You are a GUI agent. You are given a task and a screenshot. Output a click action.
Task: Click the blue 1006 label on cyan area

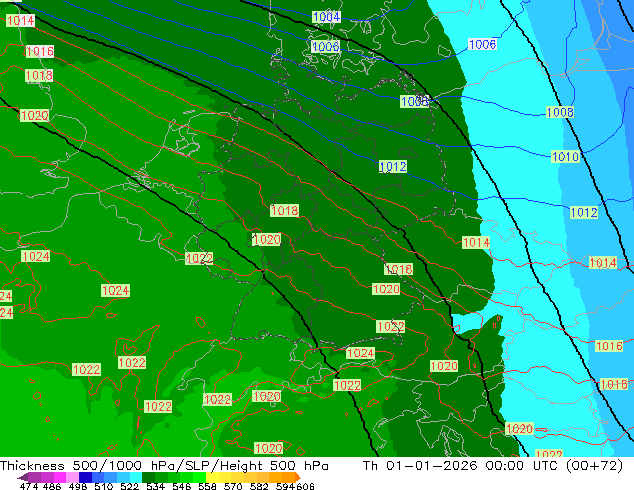[x=482, y=44]
